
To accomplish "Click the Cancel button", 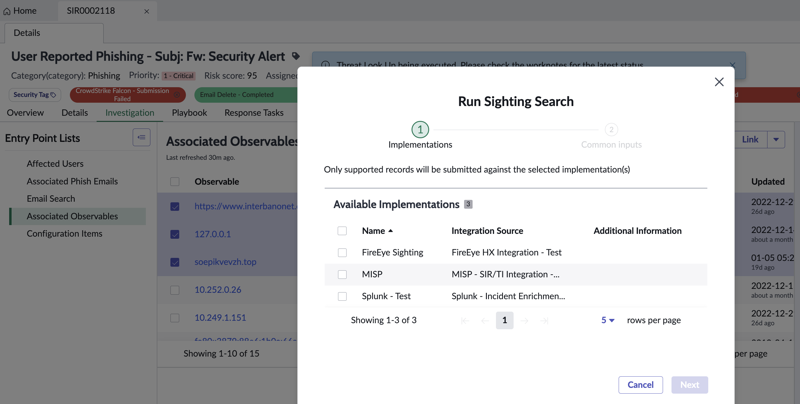I will tap(640, 385).
